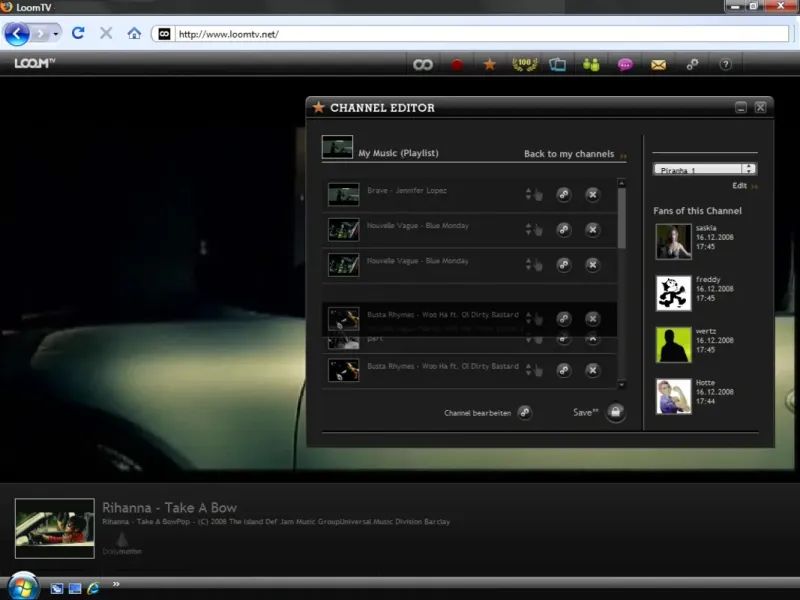Click reorder handle of first Nouvelle Vague row
The width and height of the screenshot is (800, 600).
click(534, 230)
